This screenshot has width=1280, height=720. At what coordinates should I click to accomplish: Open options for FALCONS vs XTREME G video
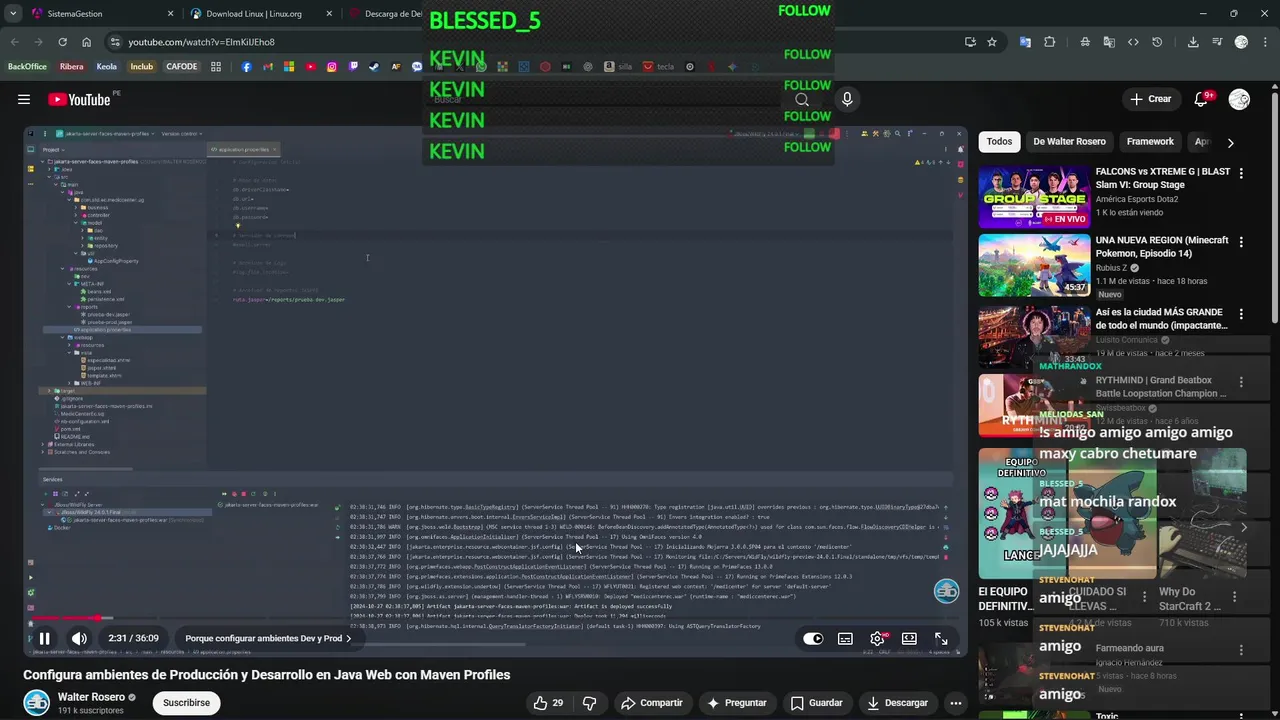click(x=1241, y=174)
